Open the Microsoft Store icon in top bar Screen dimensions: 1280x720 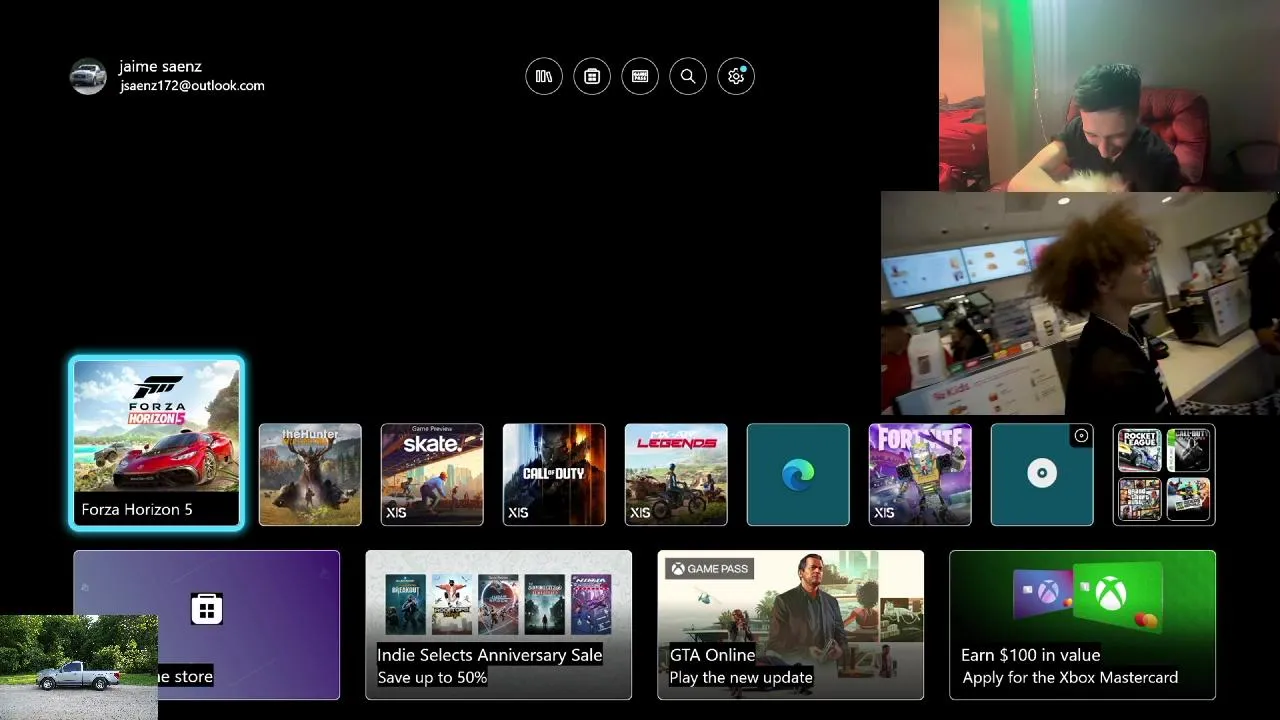(592, 76)
